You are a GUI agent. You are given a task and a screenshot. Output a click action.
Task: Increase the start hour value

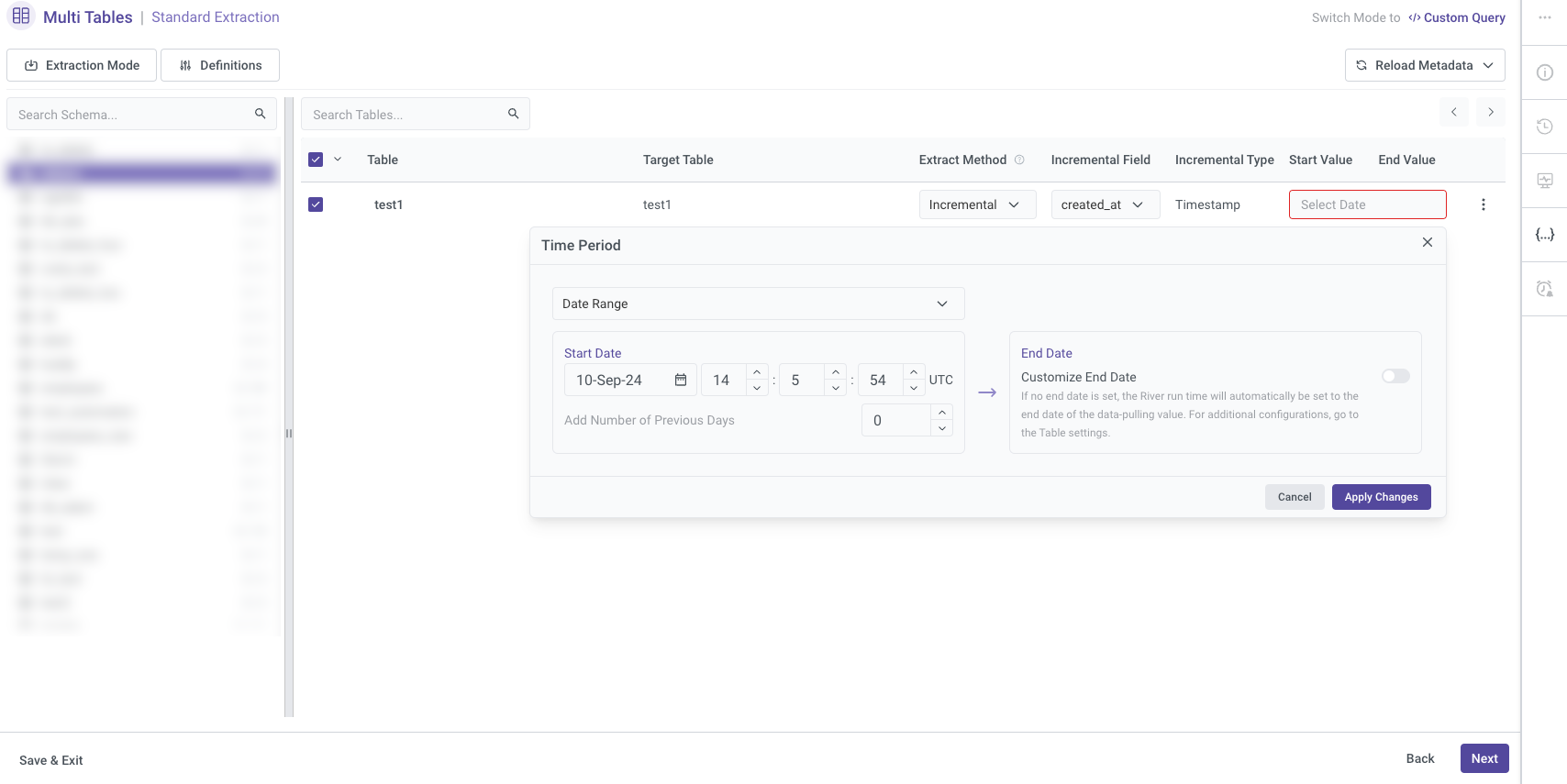(757, 372)
